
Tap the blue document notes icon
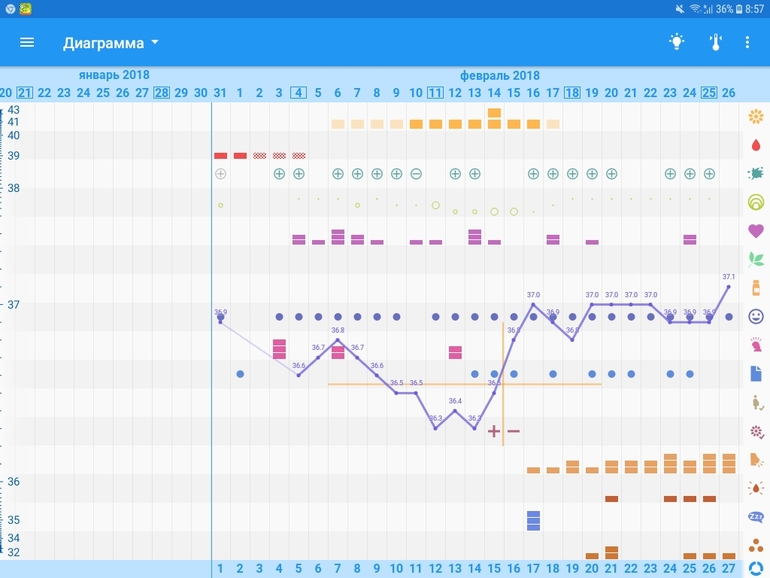[756, 374]
